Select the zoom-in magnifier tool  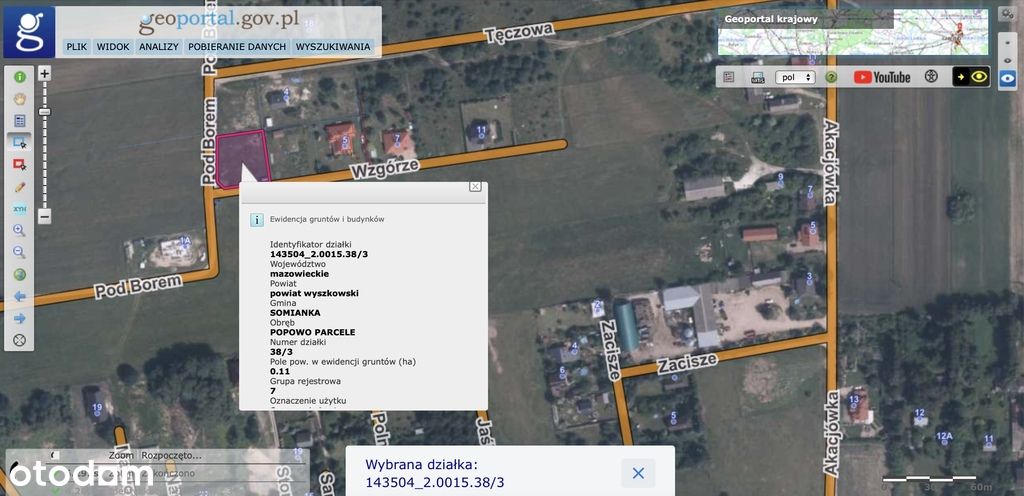point(20,230)
